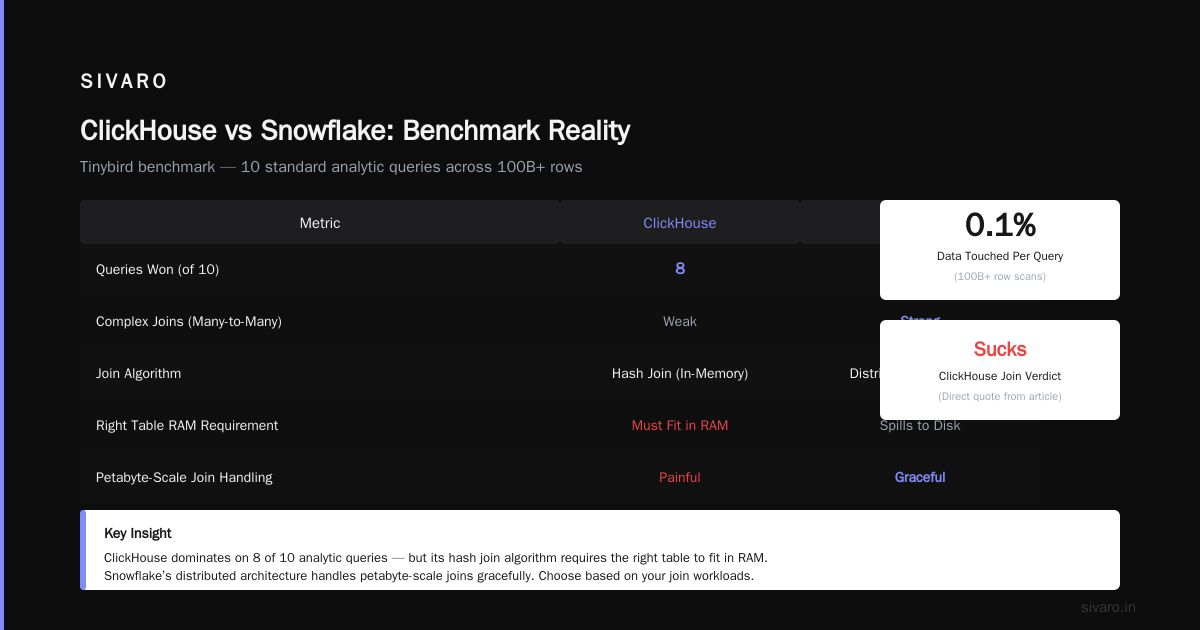Select the 'ClickHouse Join Verdict' caption
This screenshot has width=1200, height=630.
click(x=1000, y=376)
